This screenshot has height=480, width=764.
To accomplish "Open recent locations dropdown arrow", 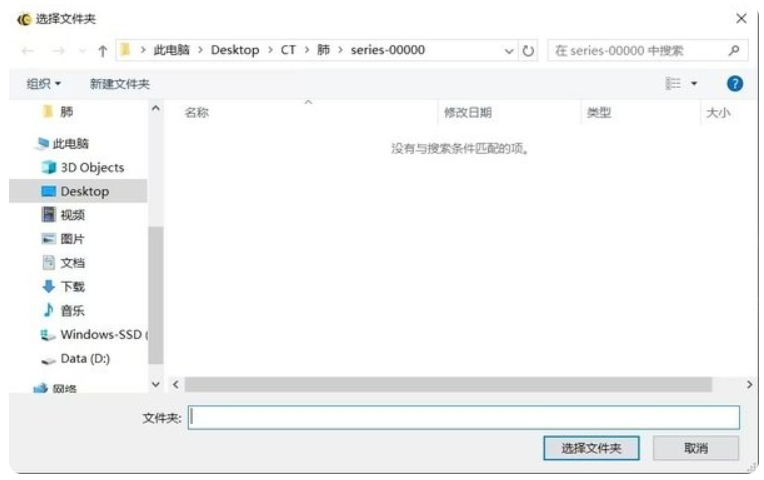I will 82,51.
